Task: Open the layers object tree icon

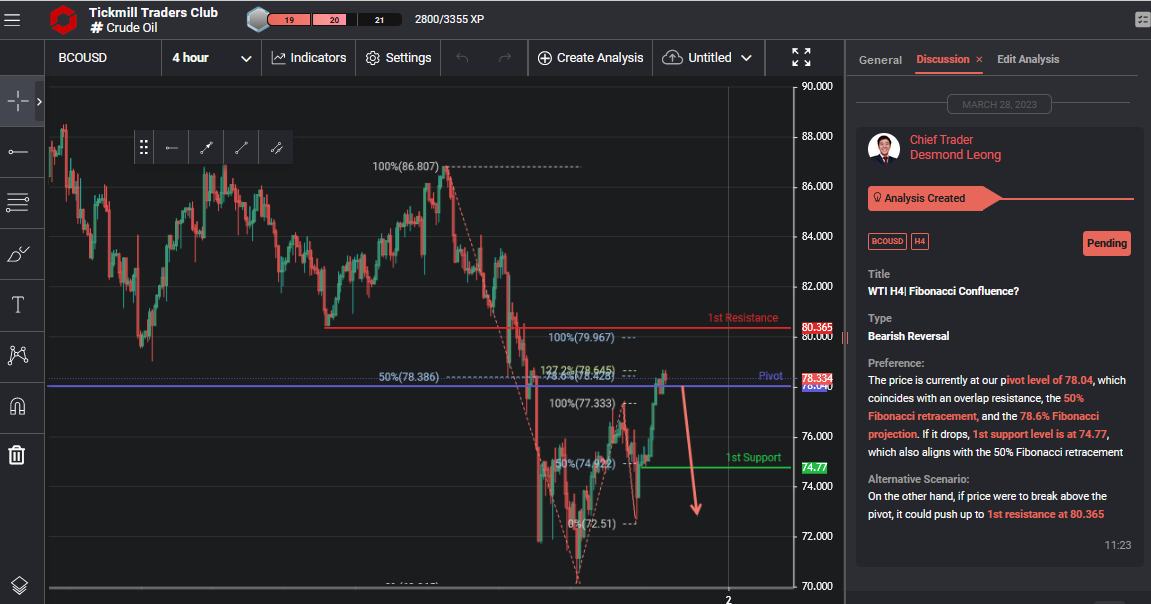Action: (x=19, y=585)
